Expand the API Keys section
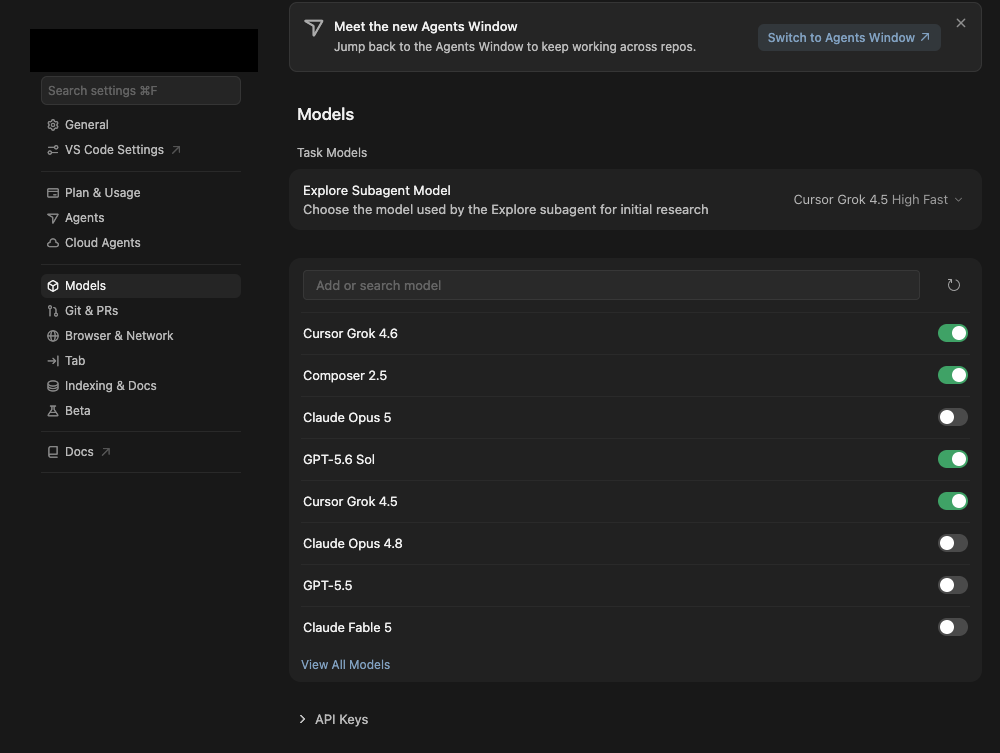Image resolution: width=1000 pixels, height=753 pixels. coord(334,719)
